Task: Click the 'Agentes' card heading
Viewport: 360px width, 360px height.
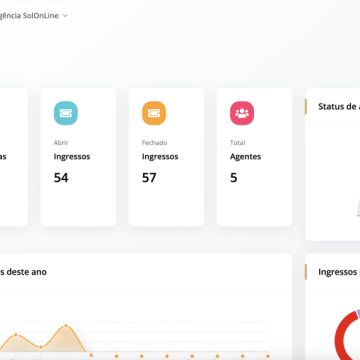Action: tap(245, 157)
